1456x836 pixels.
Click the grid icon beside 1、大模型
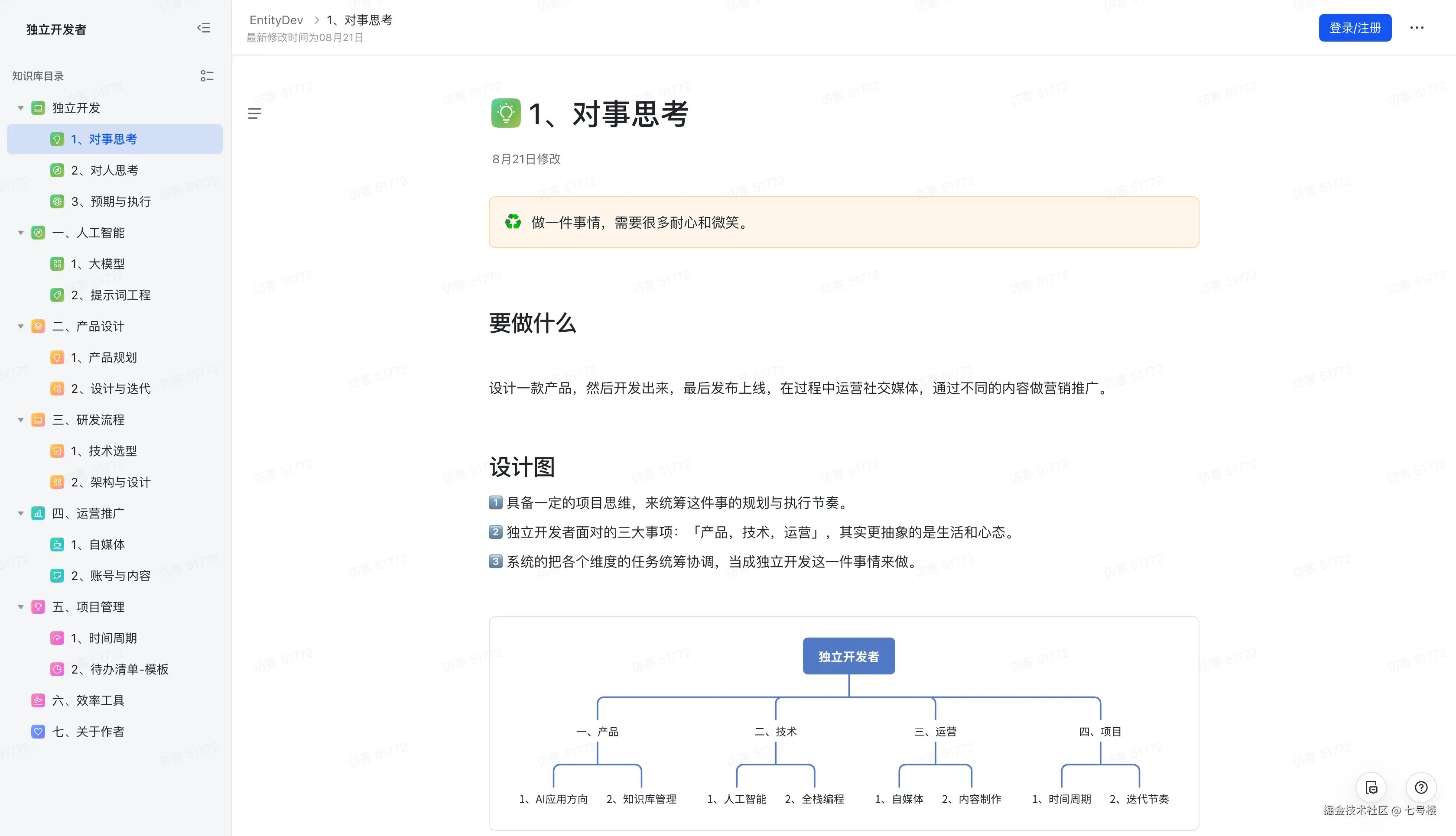coord(58,263)
